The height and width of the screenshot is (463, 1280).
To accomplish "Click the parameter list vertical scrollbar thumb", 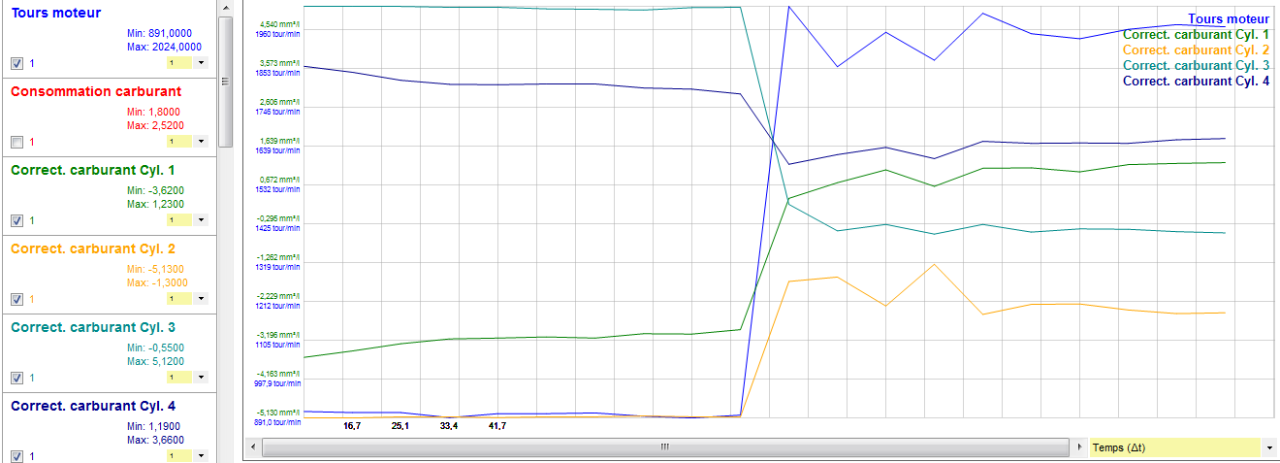I will pyautogui.click(x=225, y=80).
